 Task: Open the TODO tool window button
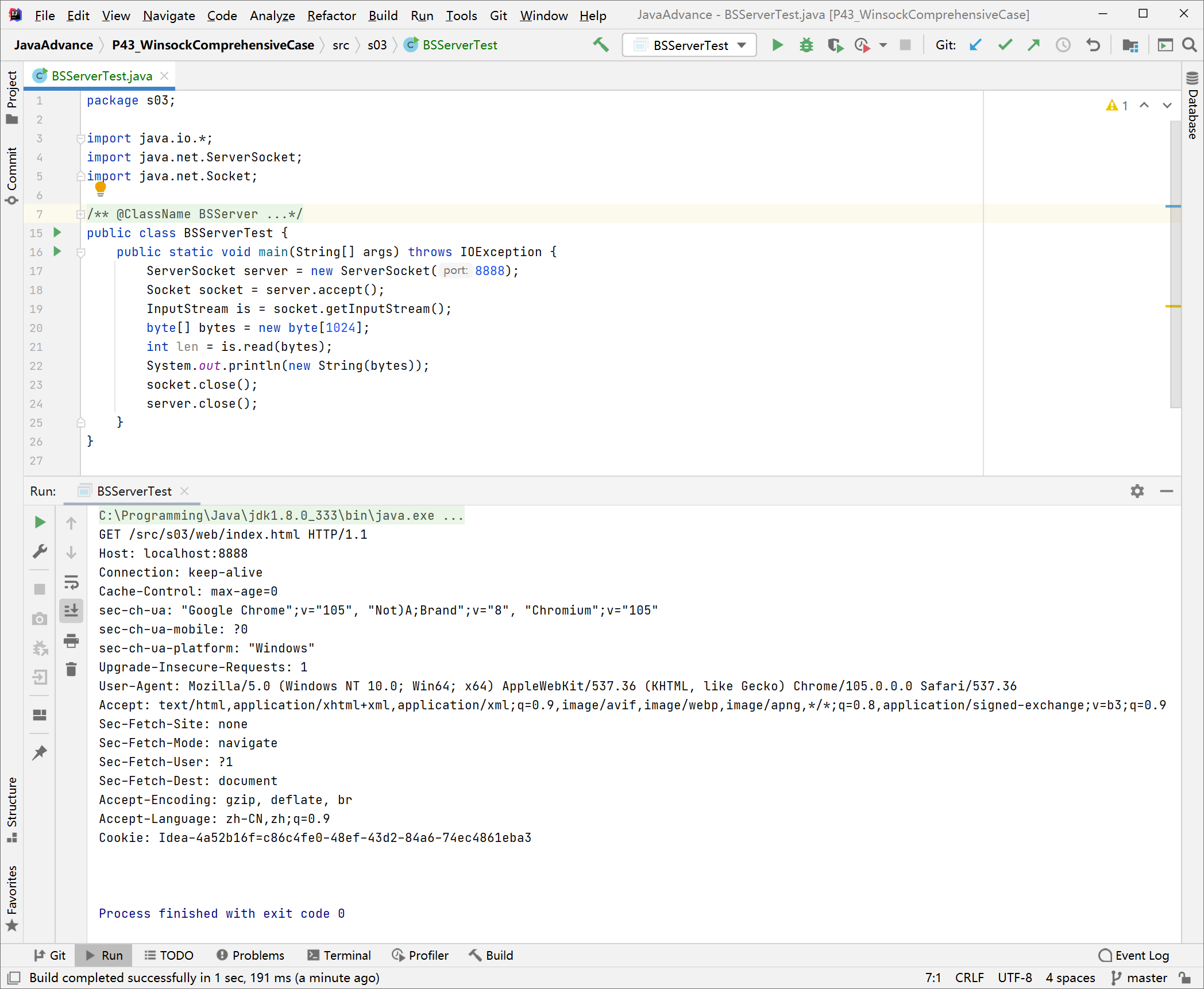coord(168,955)
